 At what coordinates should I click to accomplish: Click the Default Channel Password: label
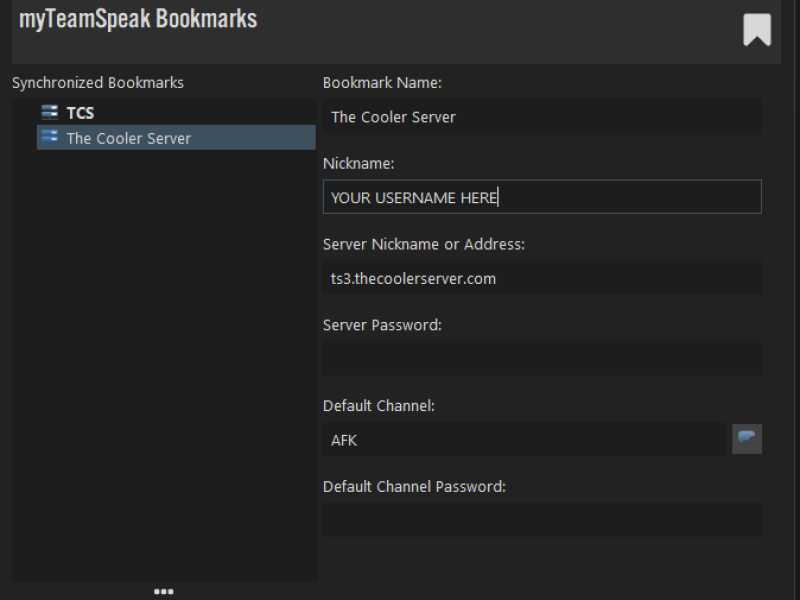point(414,487)
